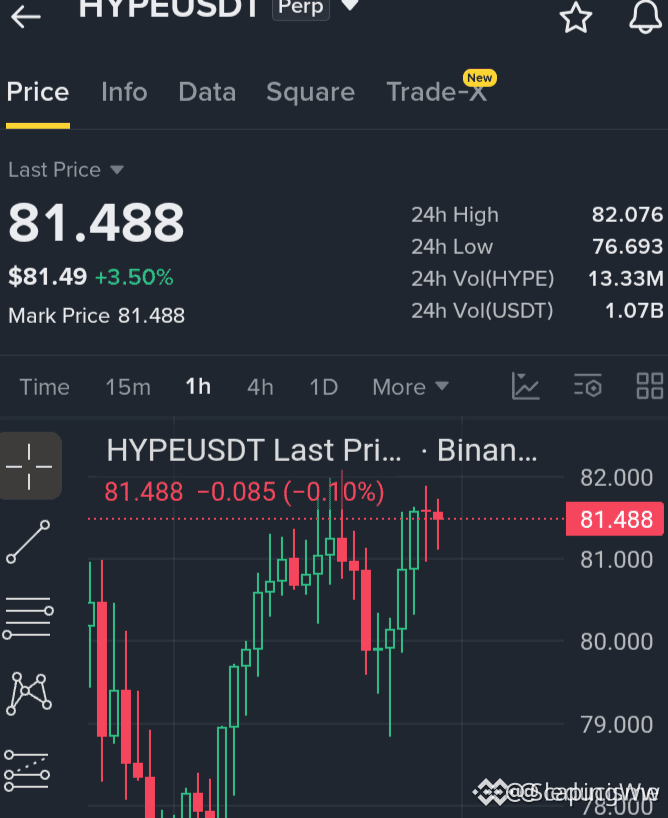Click the 24h Low value 76.693
This screenshot has width=668, height=818.
[627, 246]
